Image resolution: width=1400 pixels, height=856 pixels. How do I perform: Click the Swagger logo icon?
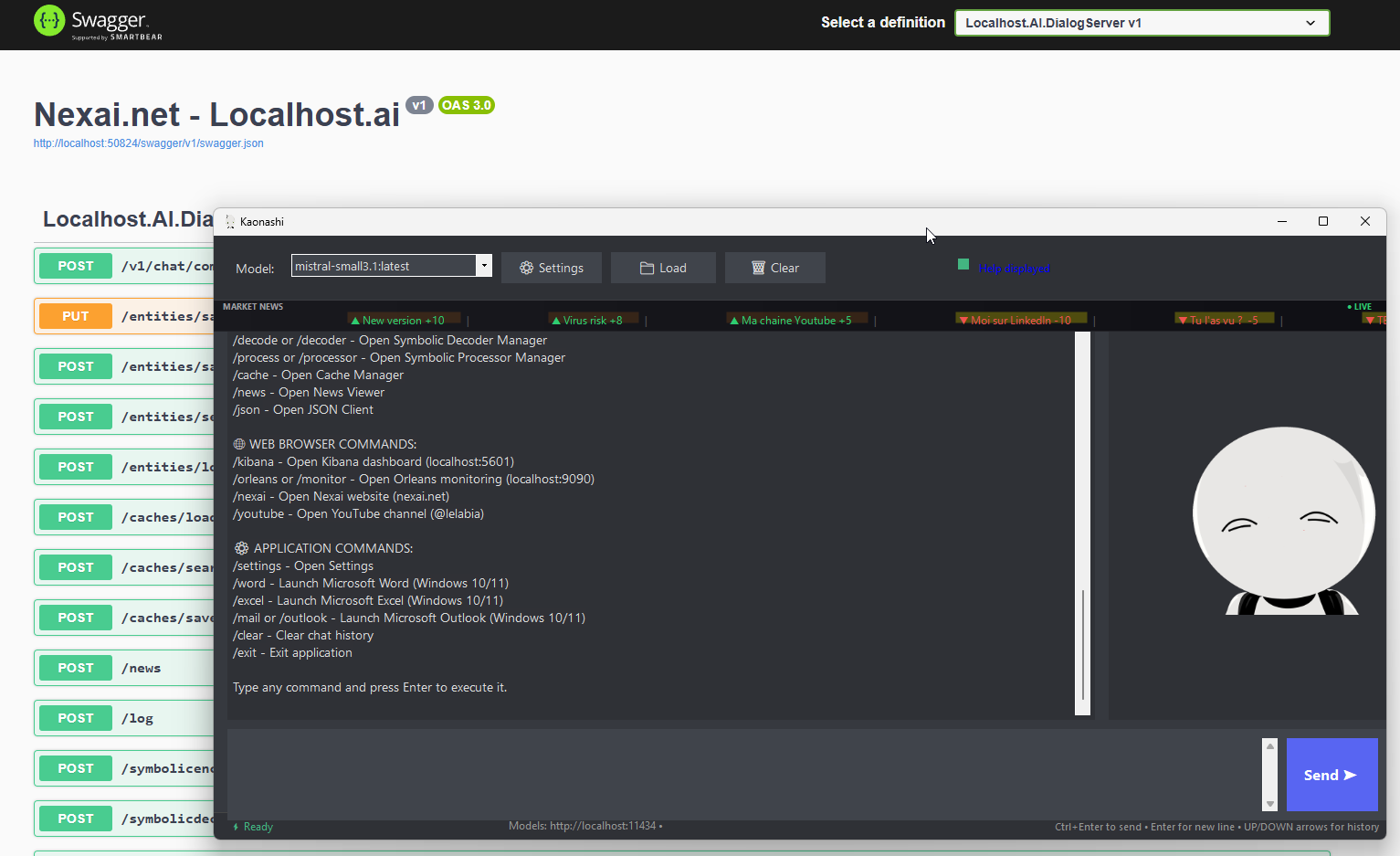point(49,21)
